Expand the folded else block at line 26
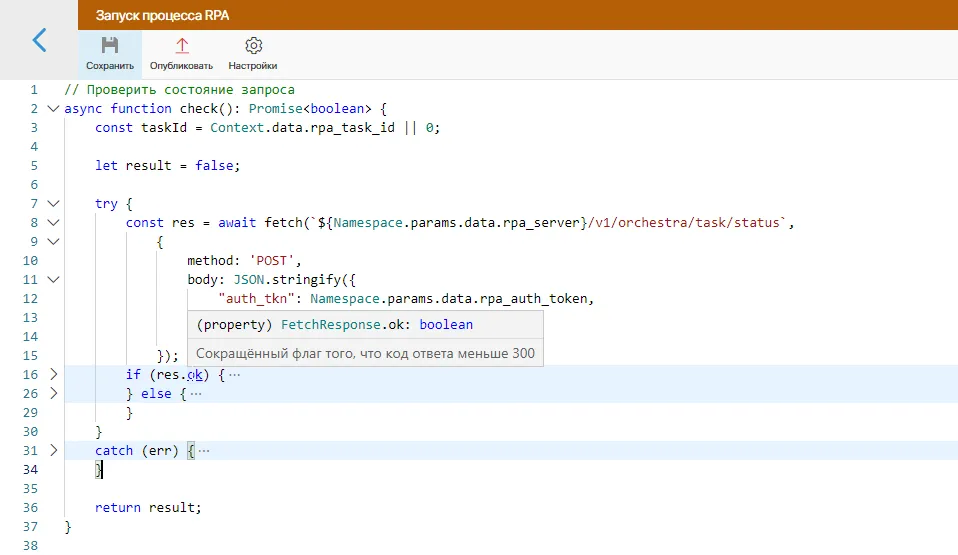Screen dimensions: 958x555 53,393
